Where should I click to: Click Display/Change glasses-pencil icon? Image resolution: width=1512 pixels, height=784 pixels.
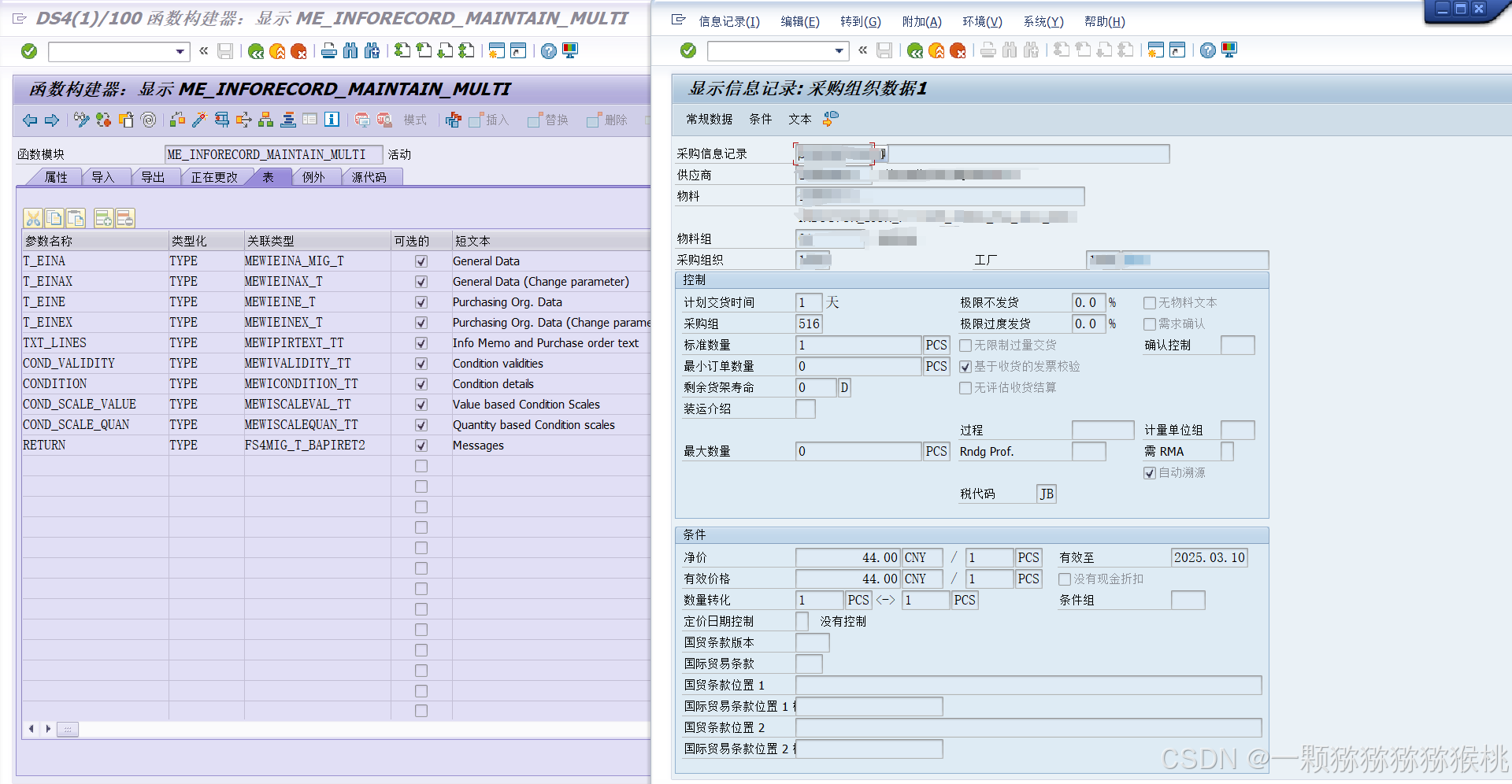[x=81, y=120]
